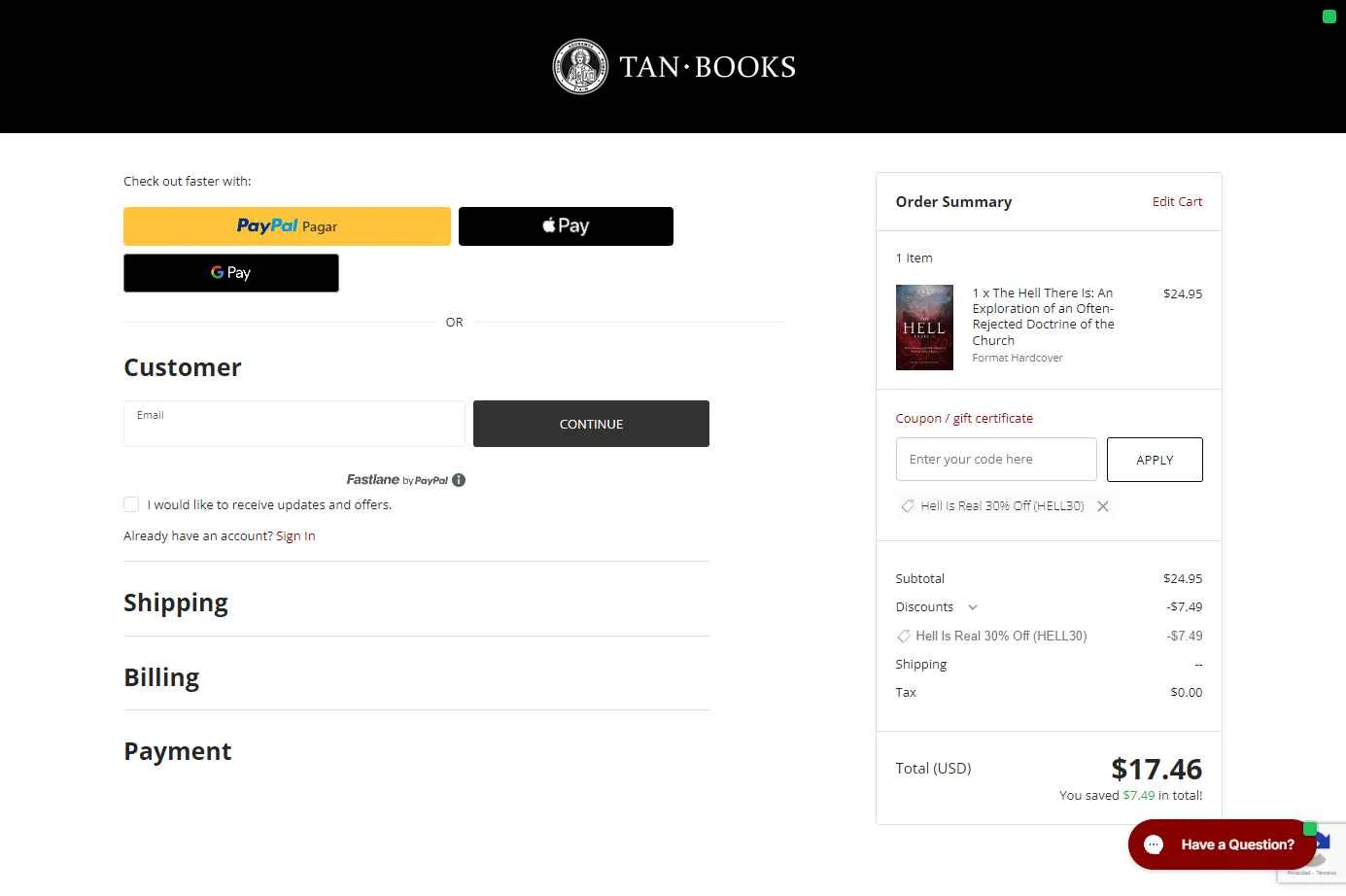Tick the receive updates and offers checkbox
Image resolution: width=1346 pixels, height=896 pixels.
tap(131, 504)
